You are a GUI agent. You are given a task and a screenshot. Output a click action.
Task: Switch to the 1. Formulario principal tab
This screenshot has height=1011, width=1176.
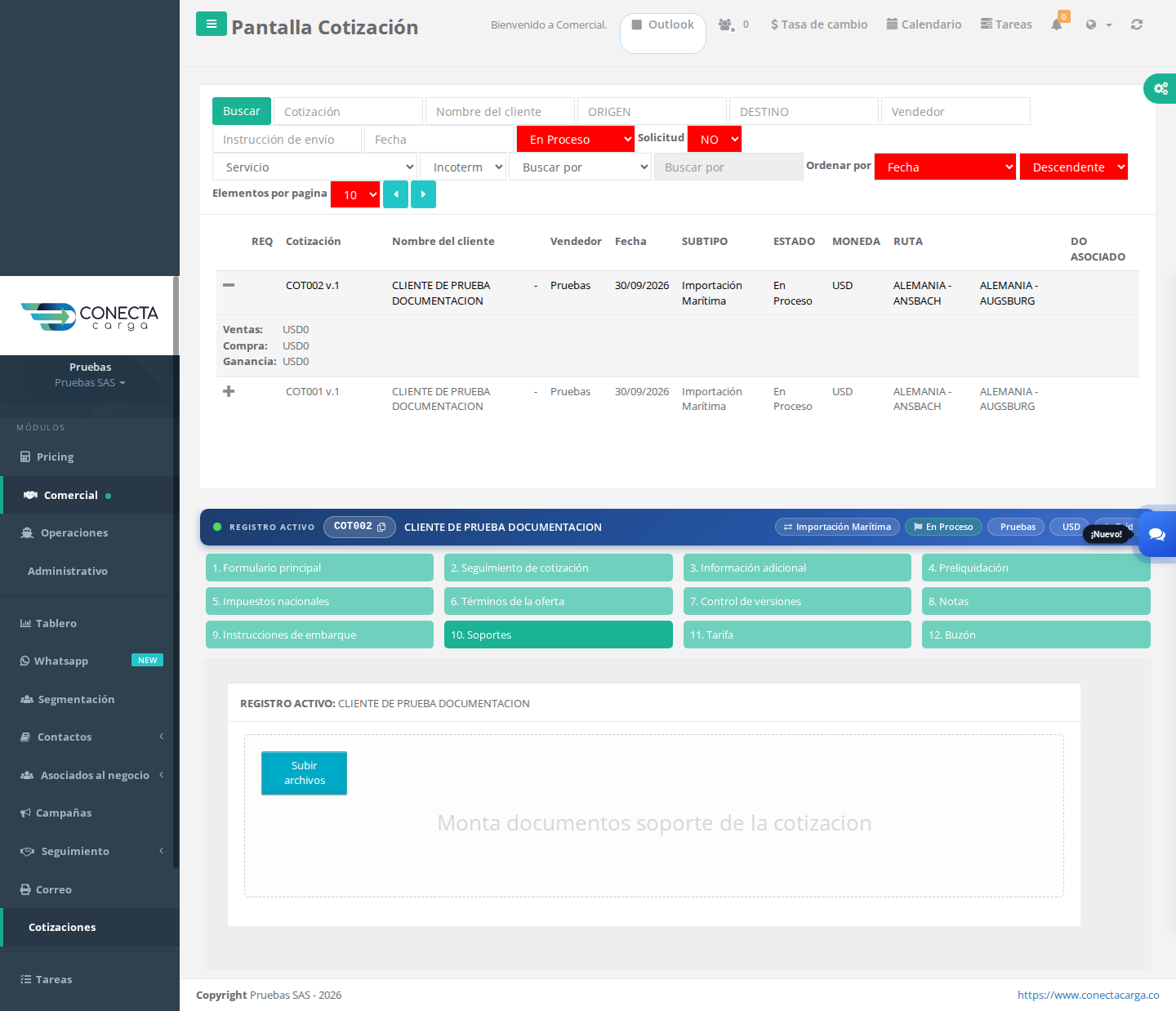tap(319, 568)
